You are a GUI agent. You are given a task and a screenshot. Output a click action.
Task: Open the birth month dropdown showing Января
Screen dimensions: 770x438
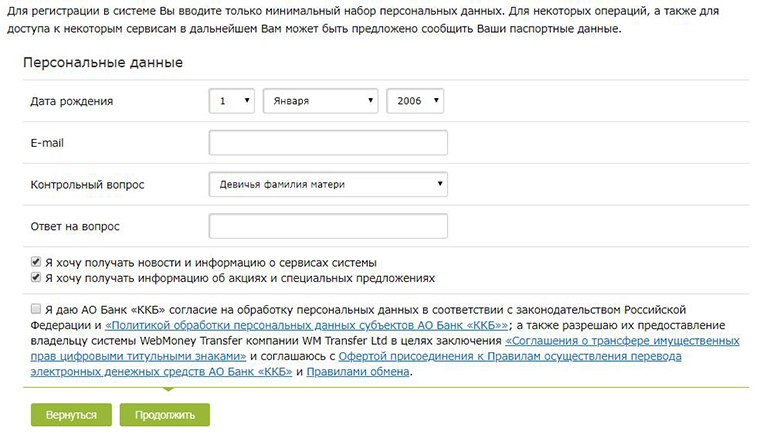(320, 101)
